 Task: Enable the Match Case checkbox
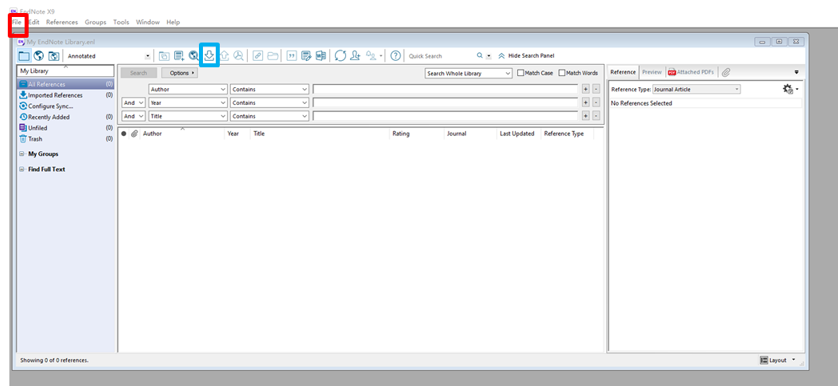point(521,73)
